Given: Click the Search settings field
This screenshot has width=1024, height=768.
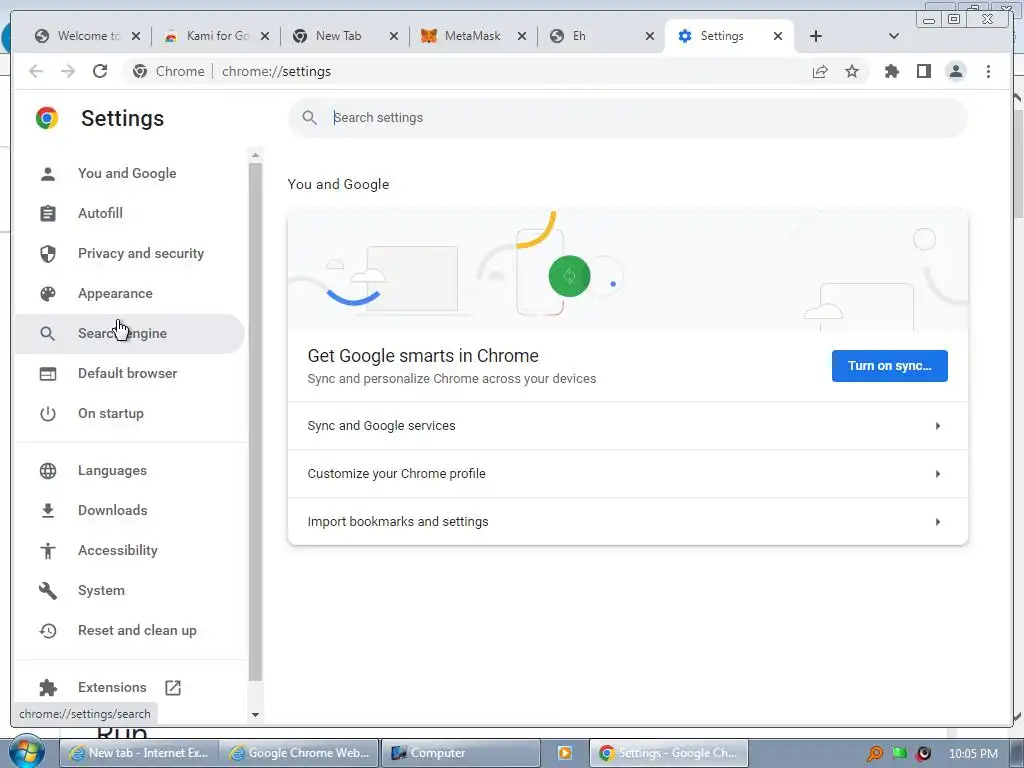Looking at the screenshot, I should click(x=628, y=118).
